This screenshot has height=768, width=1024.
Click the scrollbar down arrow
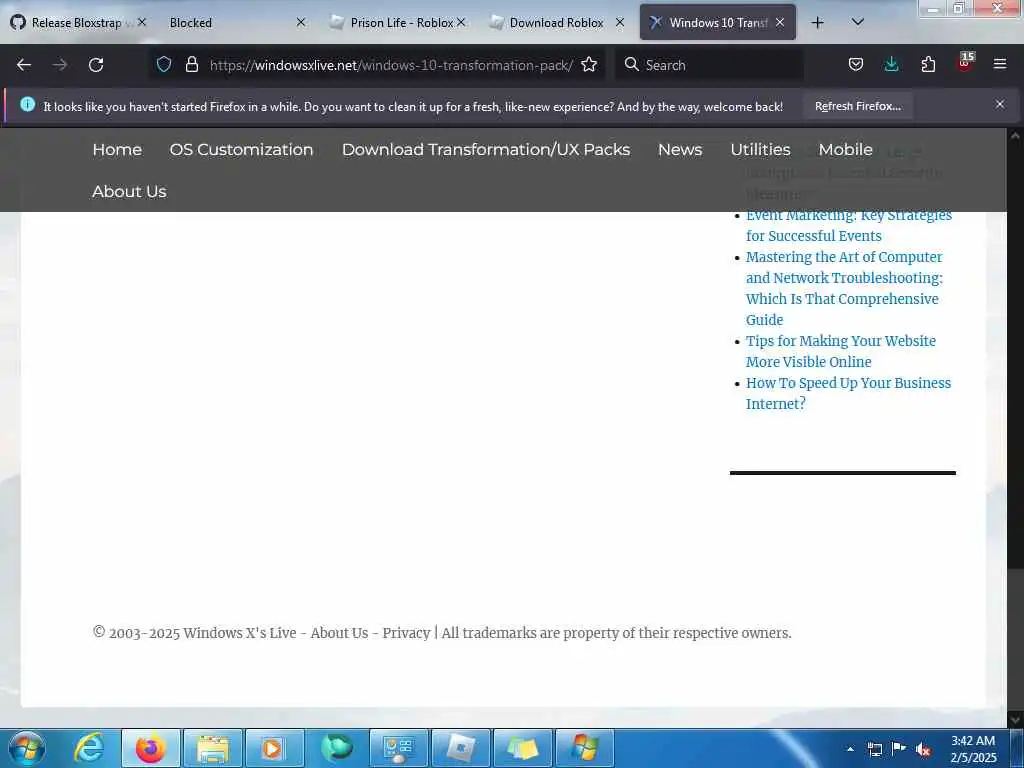[1015, 719]
